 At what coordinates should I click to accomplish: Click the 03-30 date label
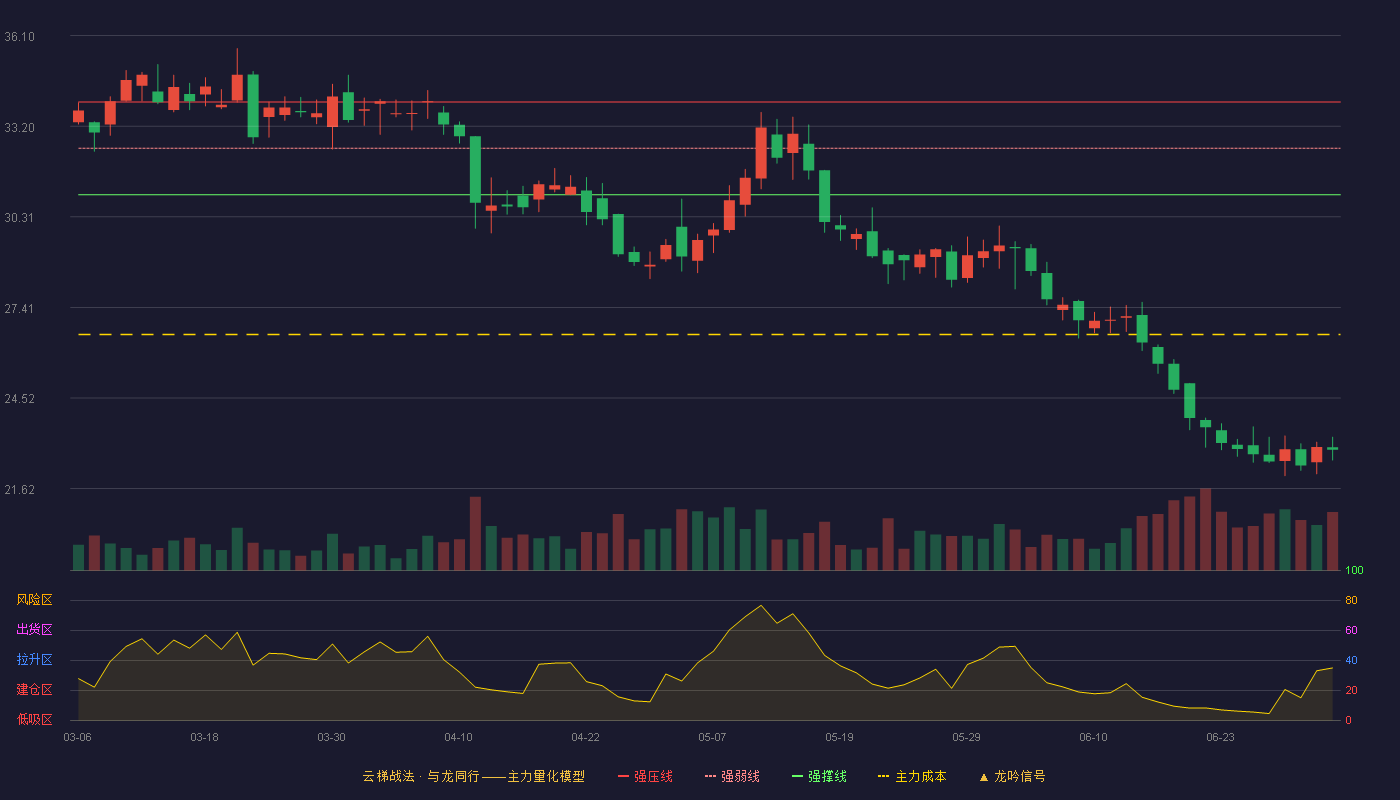tap(331, 737)
